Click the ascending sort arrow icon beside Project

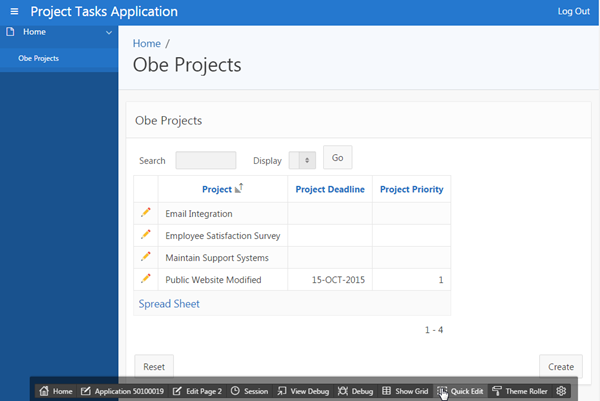(239, 188)
